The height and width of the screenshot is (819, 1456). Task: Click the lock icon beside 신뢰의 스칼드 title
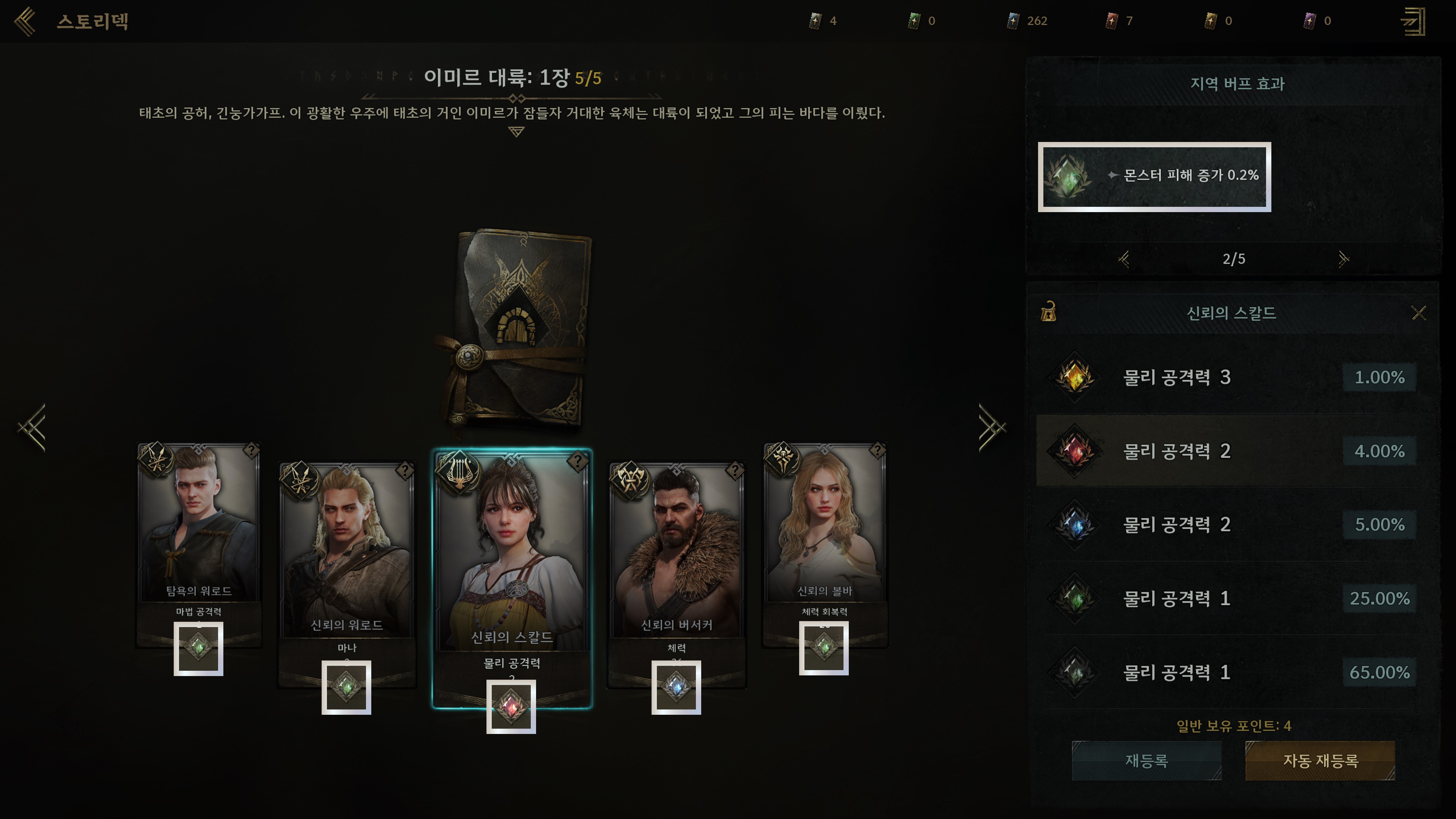(x=1048, y=312)
